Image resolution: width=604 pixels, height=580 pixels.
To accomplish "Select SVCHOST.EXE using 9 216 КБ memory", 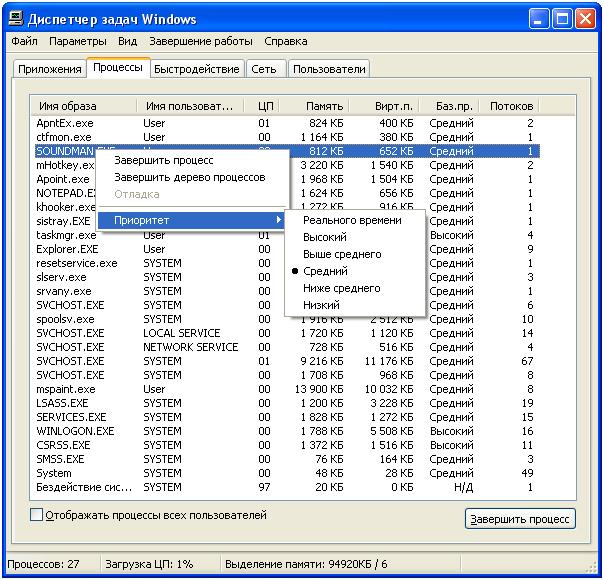I will [287, 361].
